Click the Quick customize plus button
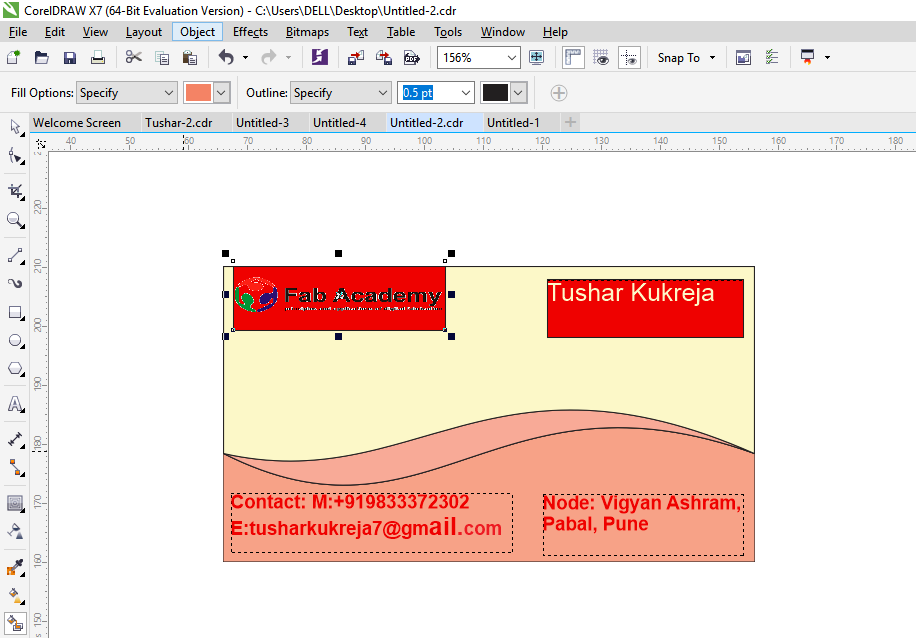 coord(558,93)
